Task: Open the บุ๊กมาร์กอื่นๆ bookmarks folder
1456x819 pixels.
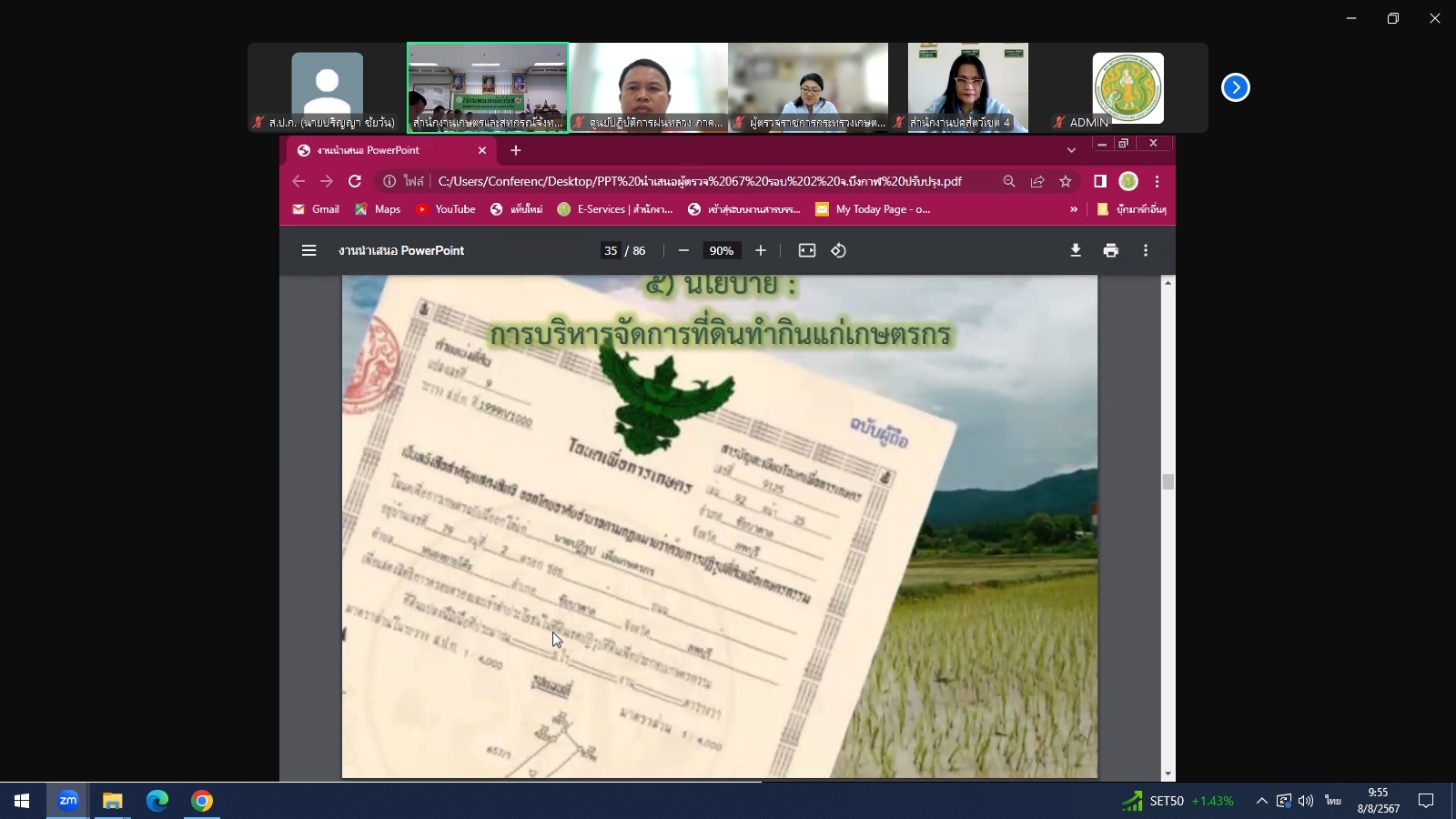Action: (x=1131, y=209)
